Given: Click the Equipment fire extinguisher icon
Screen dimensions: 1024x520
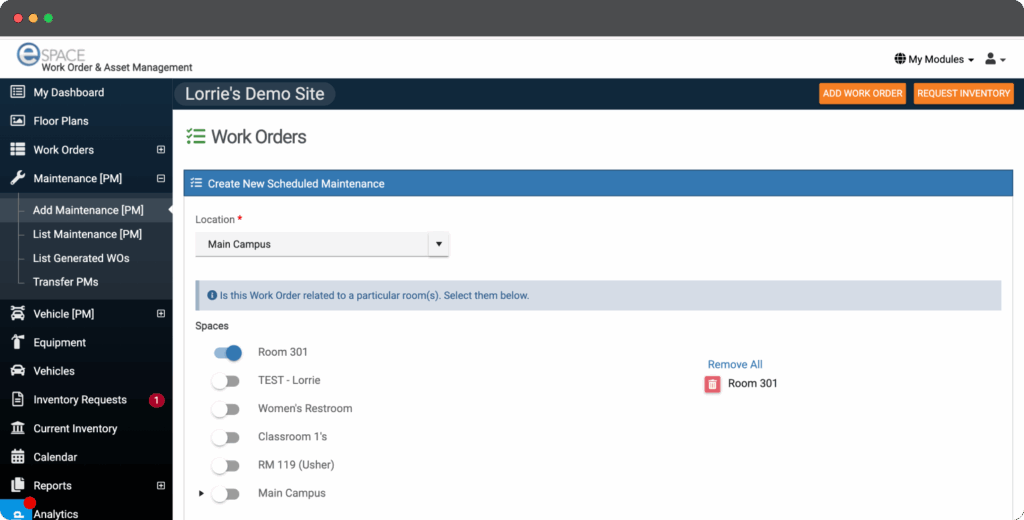Looking at the screenshot, I should pos(17,342).
